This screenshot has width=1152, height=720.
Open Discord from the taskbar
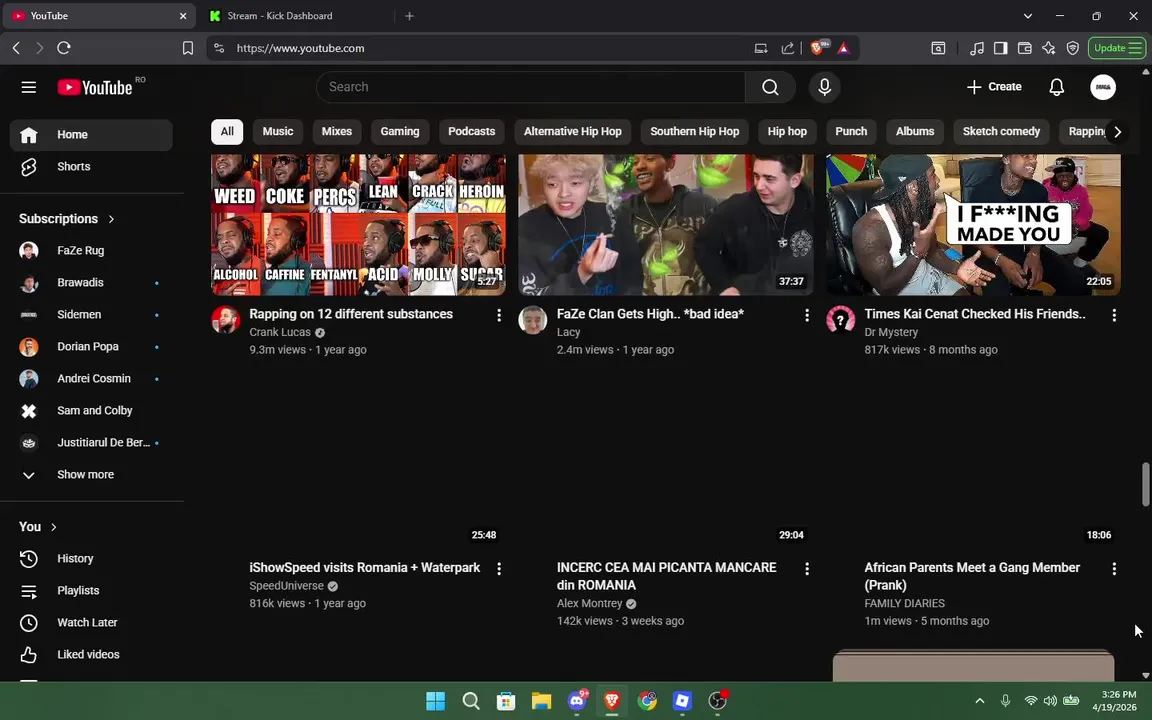pyautogui.click(x=577, y=701)
